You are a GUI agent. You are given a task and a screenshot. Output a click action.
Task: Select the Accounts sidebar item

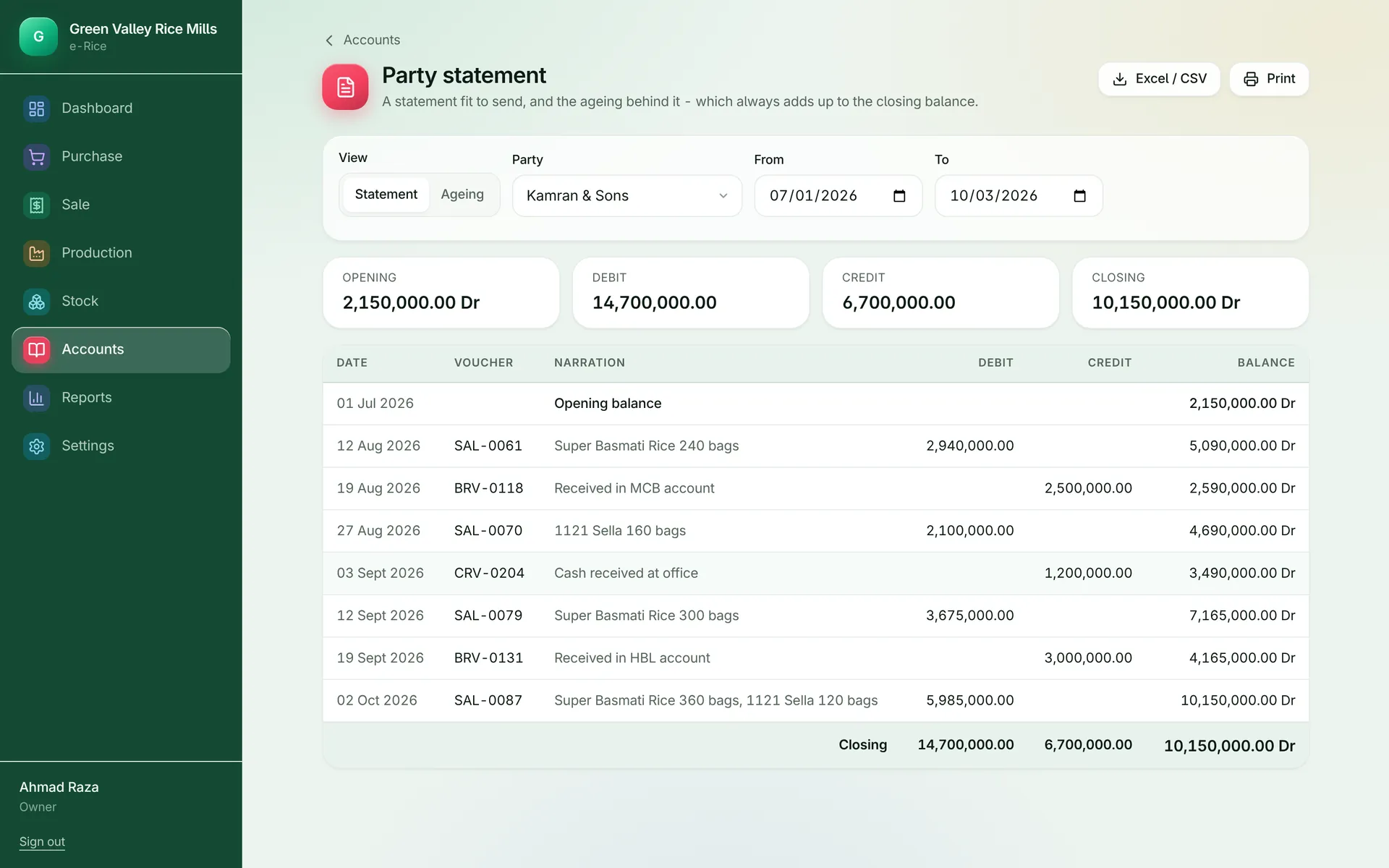[x=121, y=350]
